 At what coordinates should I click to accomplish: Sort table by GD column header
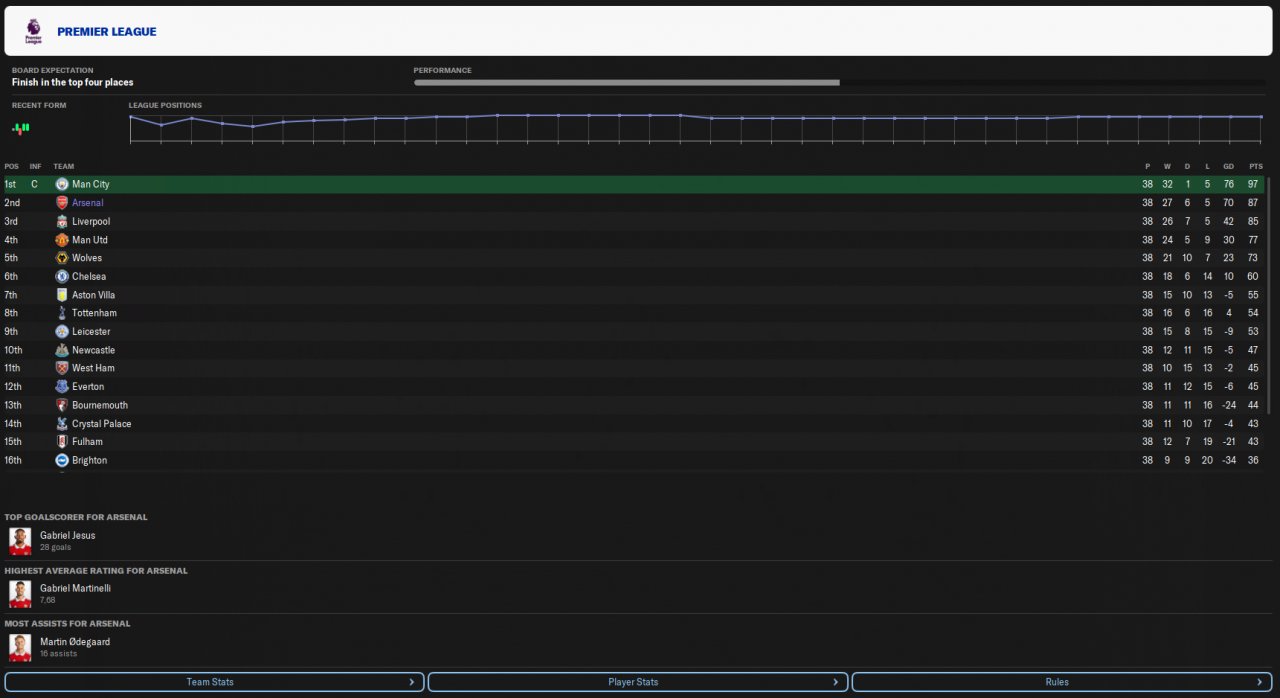pyautogui.click(x=1228, y=167)
